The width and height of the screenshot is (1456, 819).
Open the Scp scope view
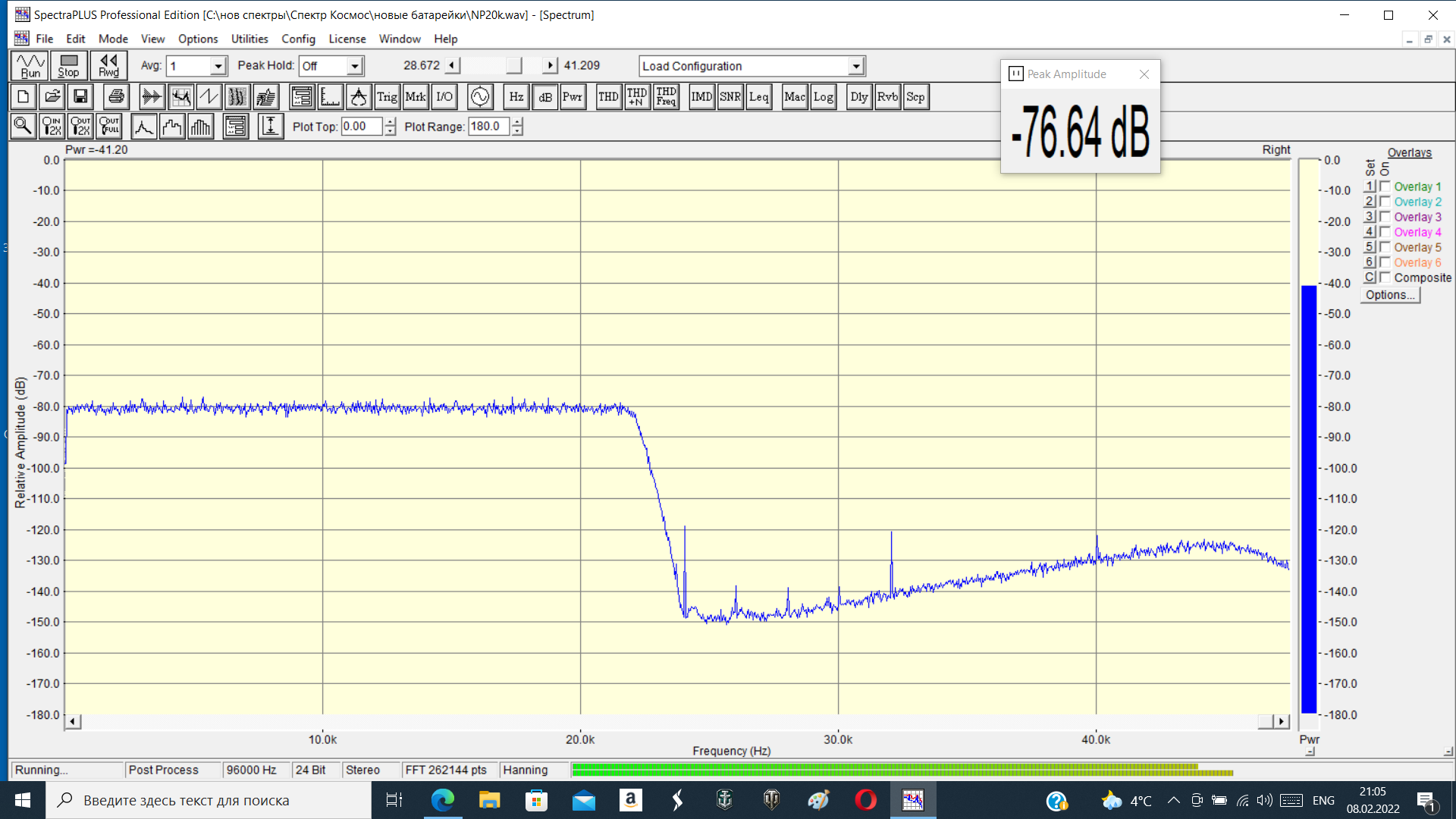click(x=915, y=97)
